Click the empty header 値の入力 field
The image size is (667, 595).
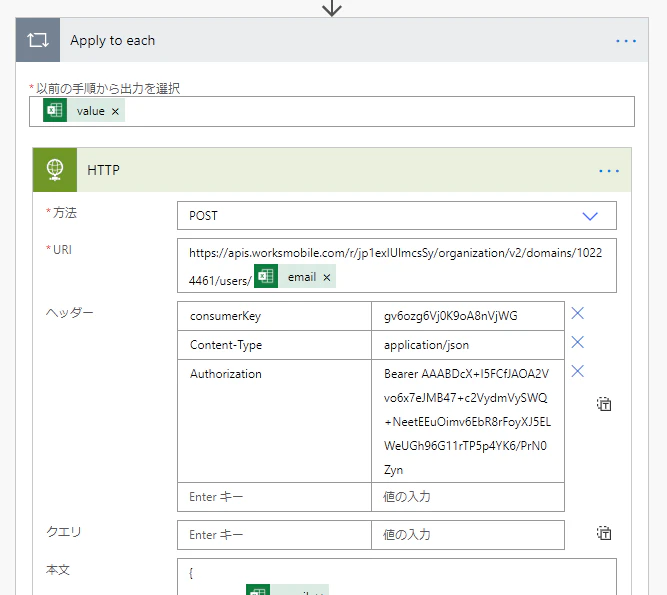tap(468, 497)
